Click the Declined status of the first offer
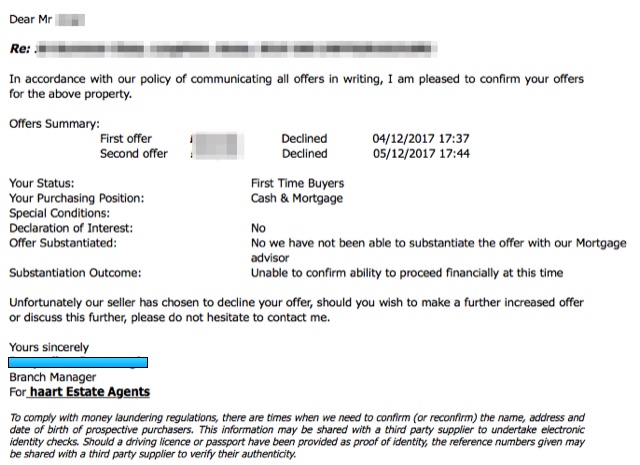Screen dimensions: 640x465 [304, 139]
